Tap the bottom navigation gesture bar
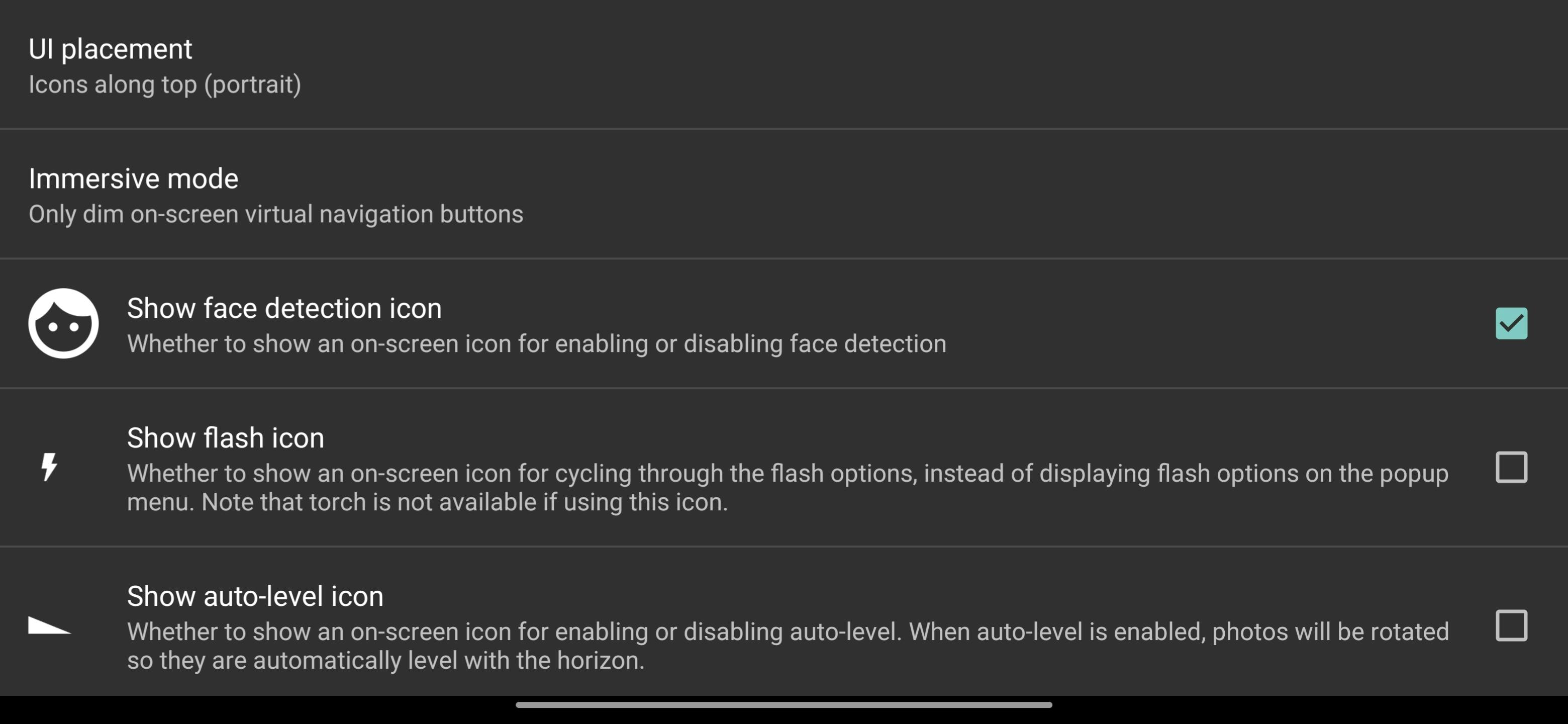This screenshot has width=1568, height=724. pos(783,705)
